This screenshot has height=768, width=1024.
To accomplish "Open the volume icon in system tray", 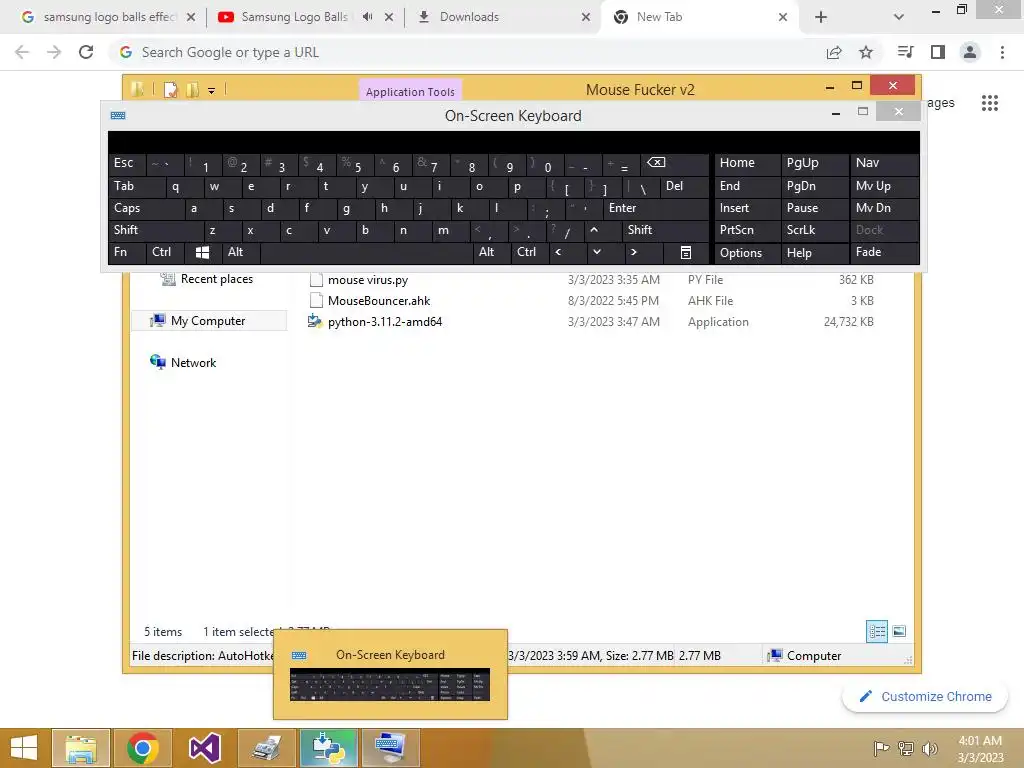I will click(x=929, y=748).
